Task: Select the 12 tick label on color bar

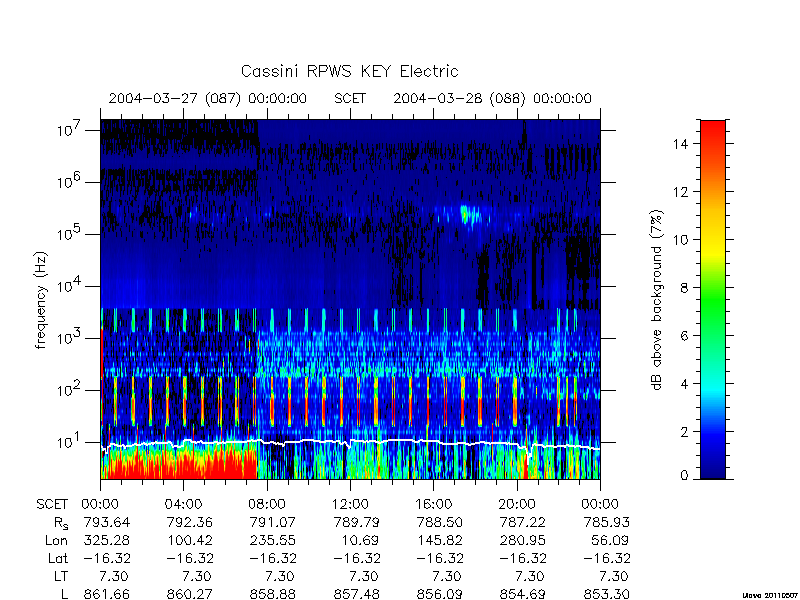Action: [x=681, y=192]
